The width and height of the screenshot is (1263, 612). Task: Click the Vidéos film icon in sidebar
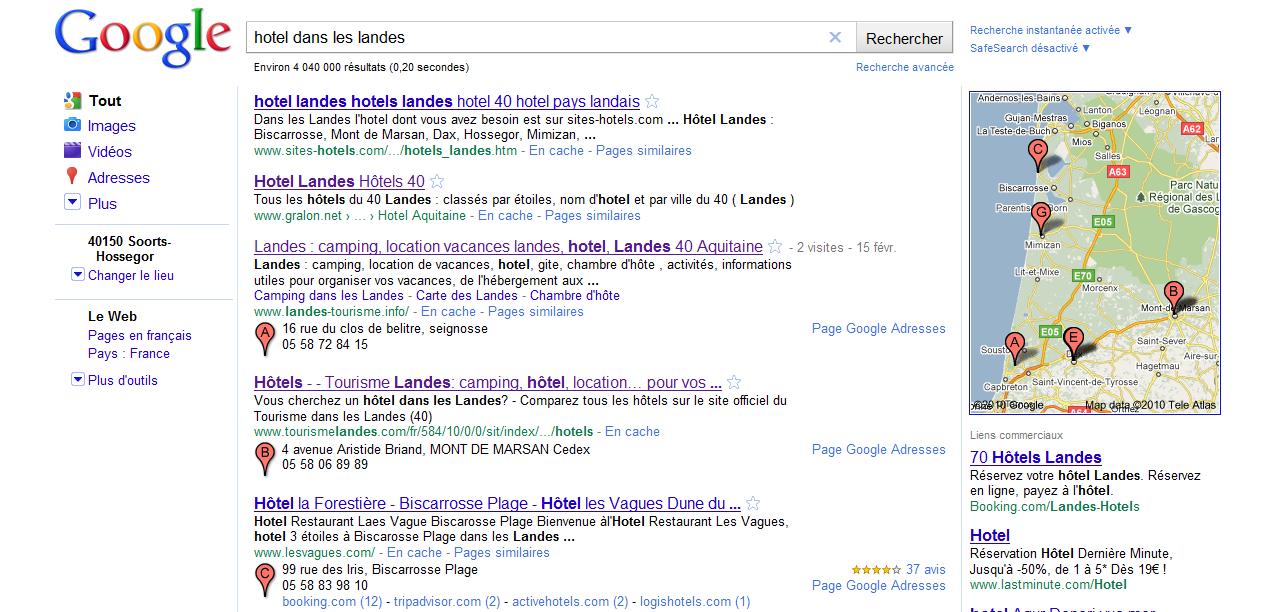pos(72,152)
